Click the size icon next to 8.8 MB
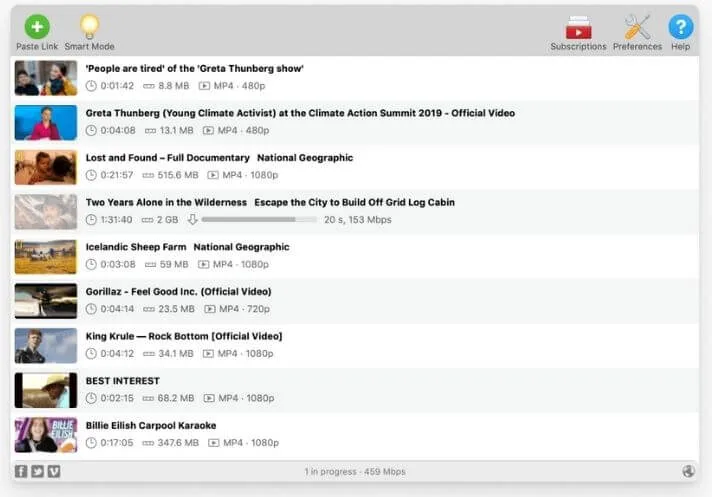Screen dimensions: 712x497 [149, 86]
